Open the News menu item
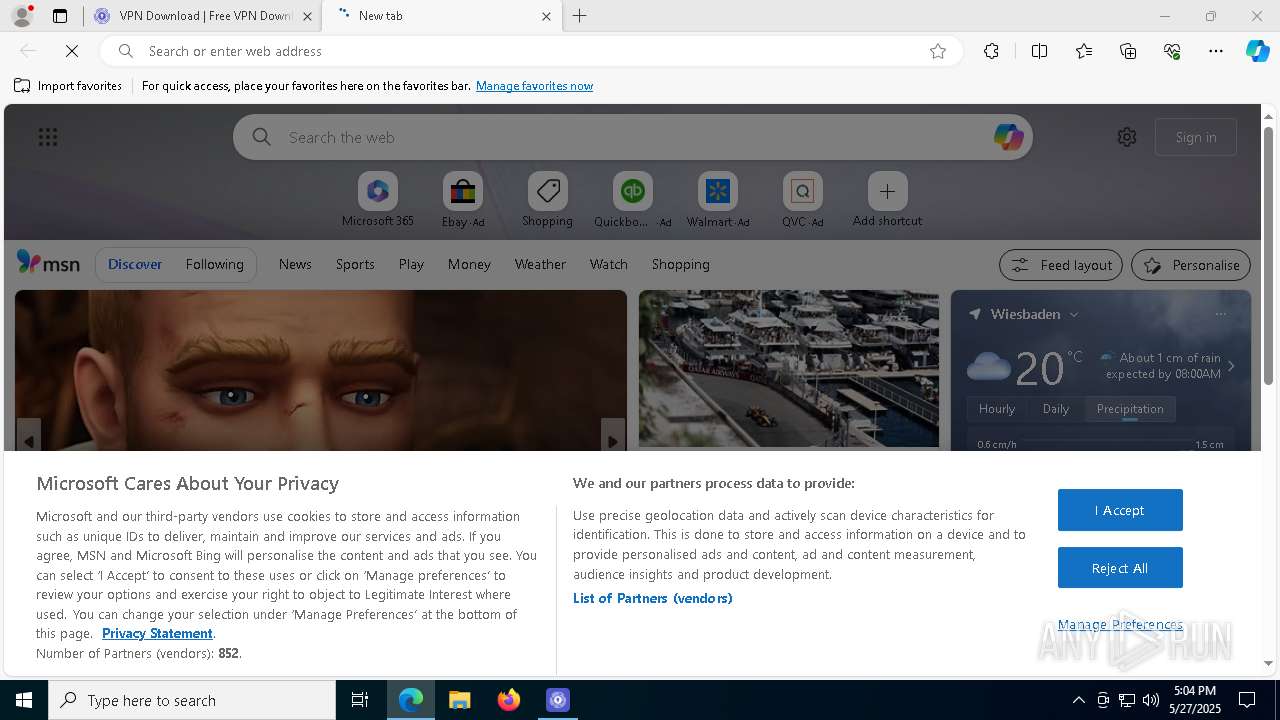This screenshot has width=1280, height=720. (295, 264)
